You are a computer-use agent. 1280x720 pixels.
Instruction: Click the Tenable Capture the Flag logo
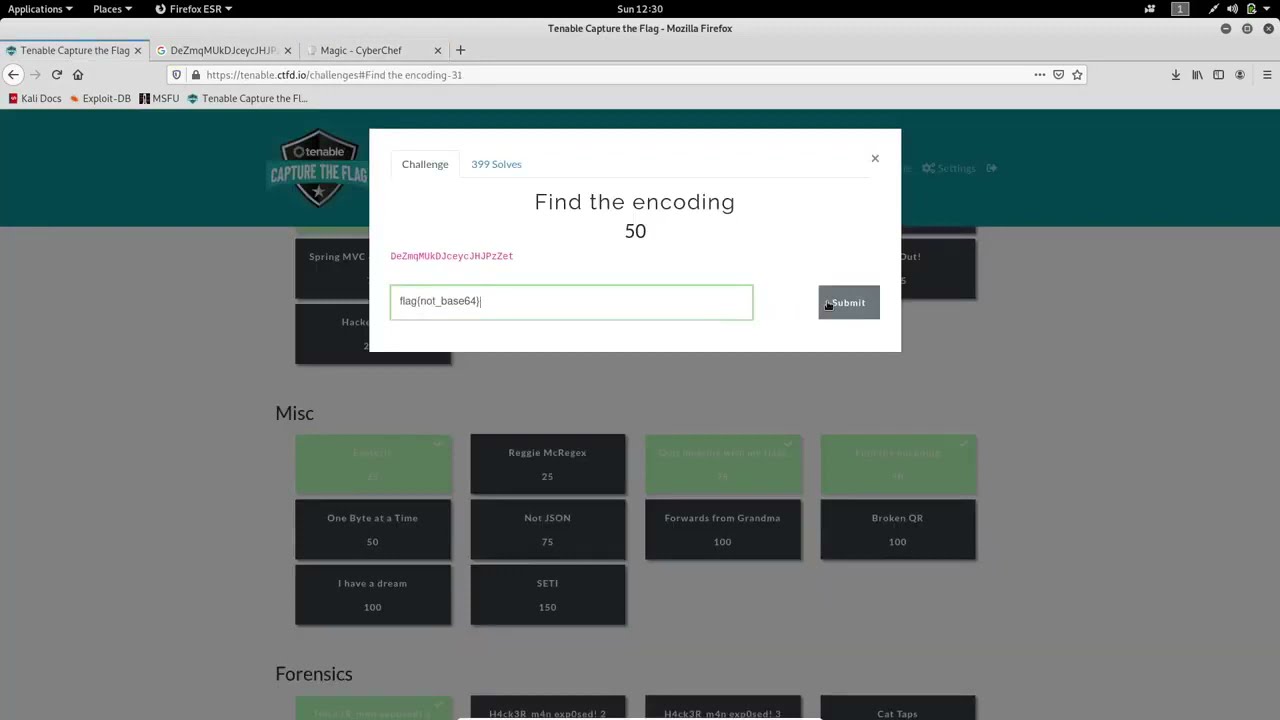tap(319, 168)
